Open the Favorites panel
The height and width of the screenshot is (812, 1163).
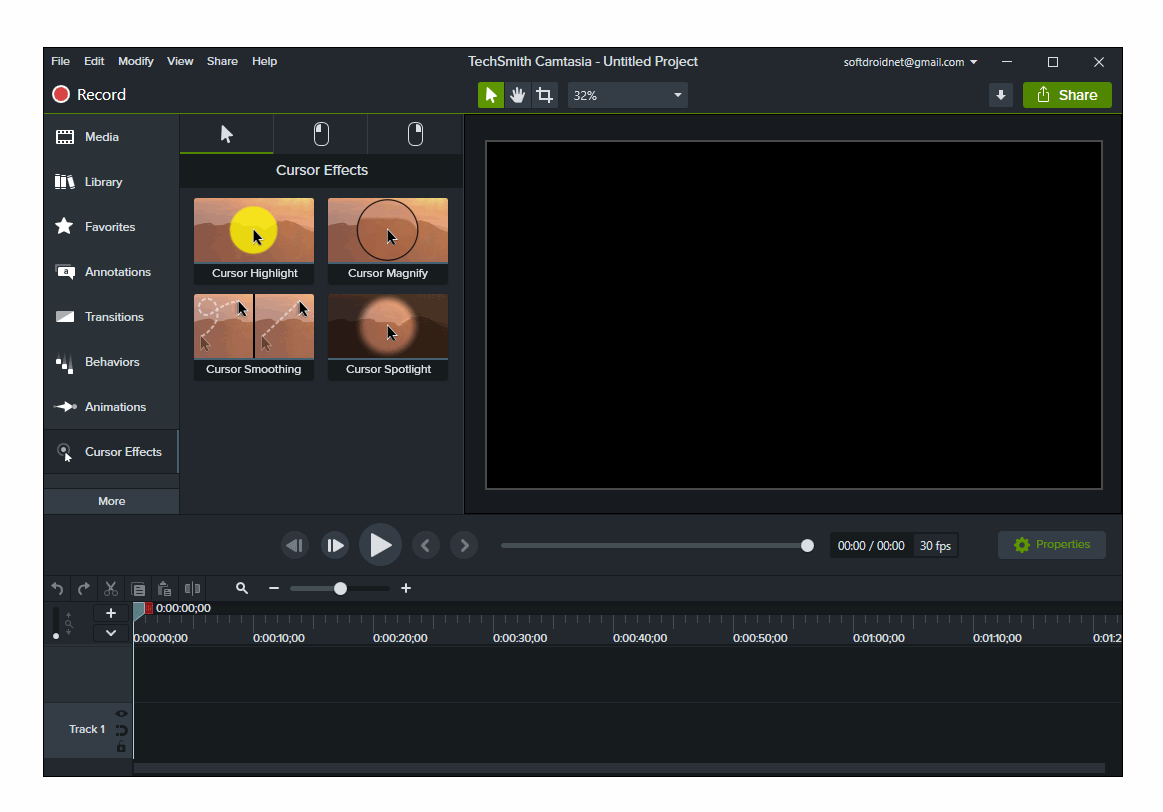[x=111, y=227]
